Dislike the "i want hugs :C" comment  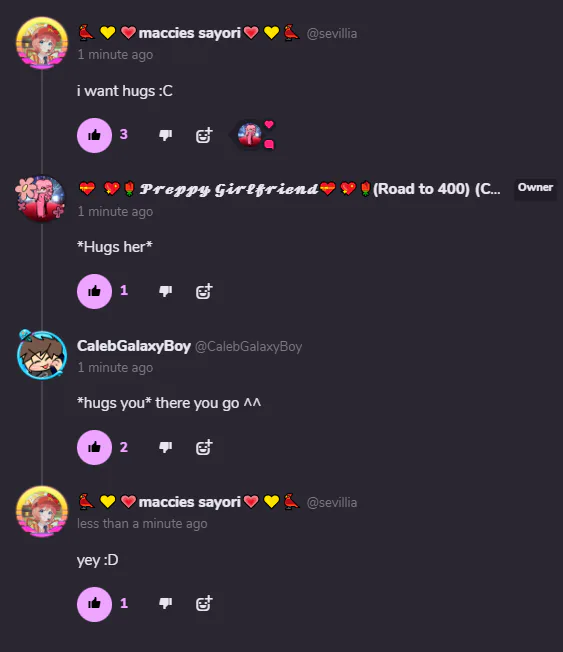tap(165, 135)
